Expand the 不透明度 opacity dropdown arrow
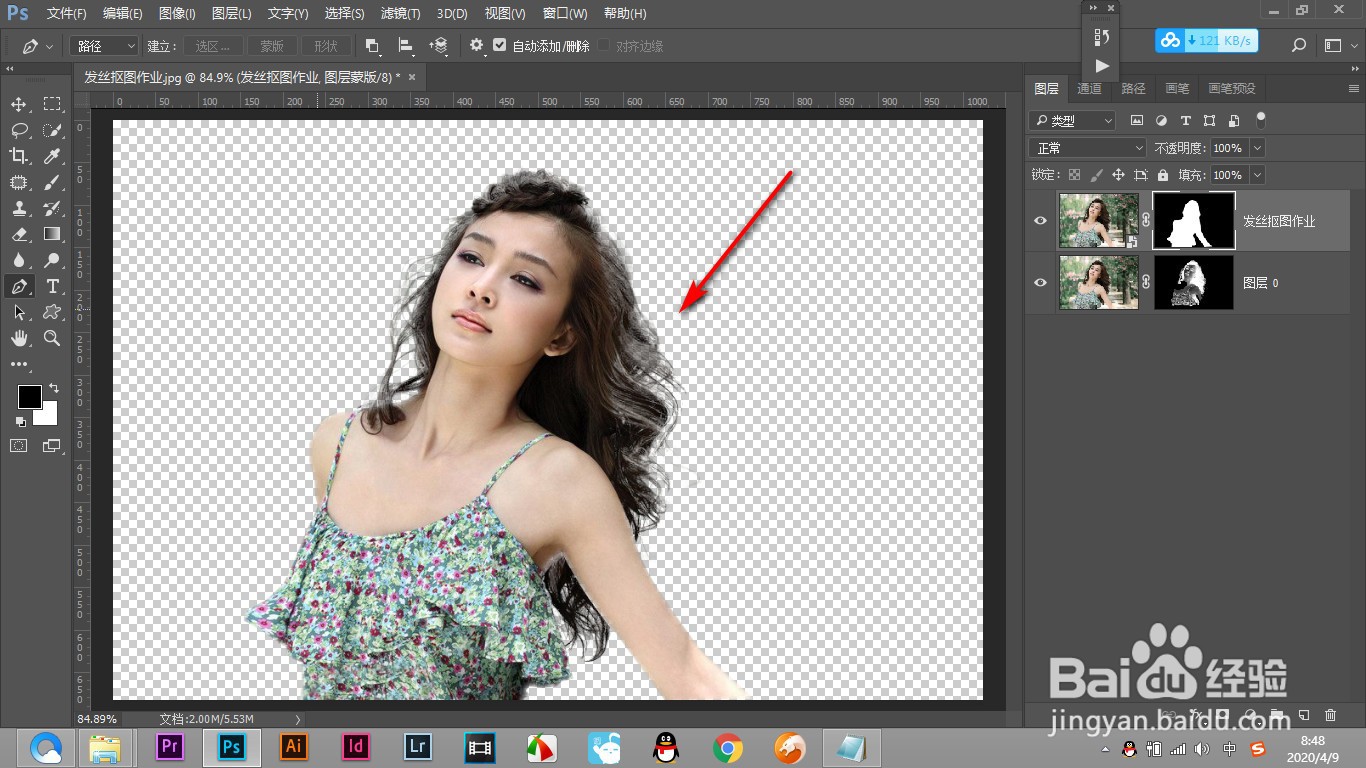 point(1257,148)
